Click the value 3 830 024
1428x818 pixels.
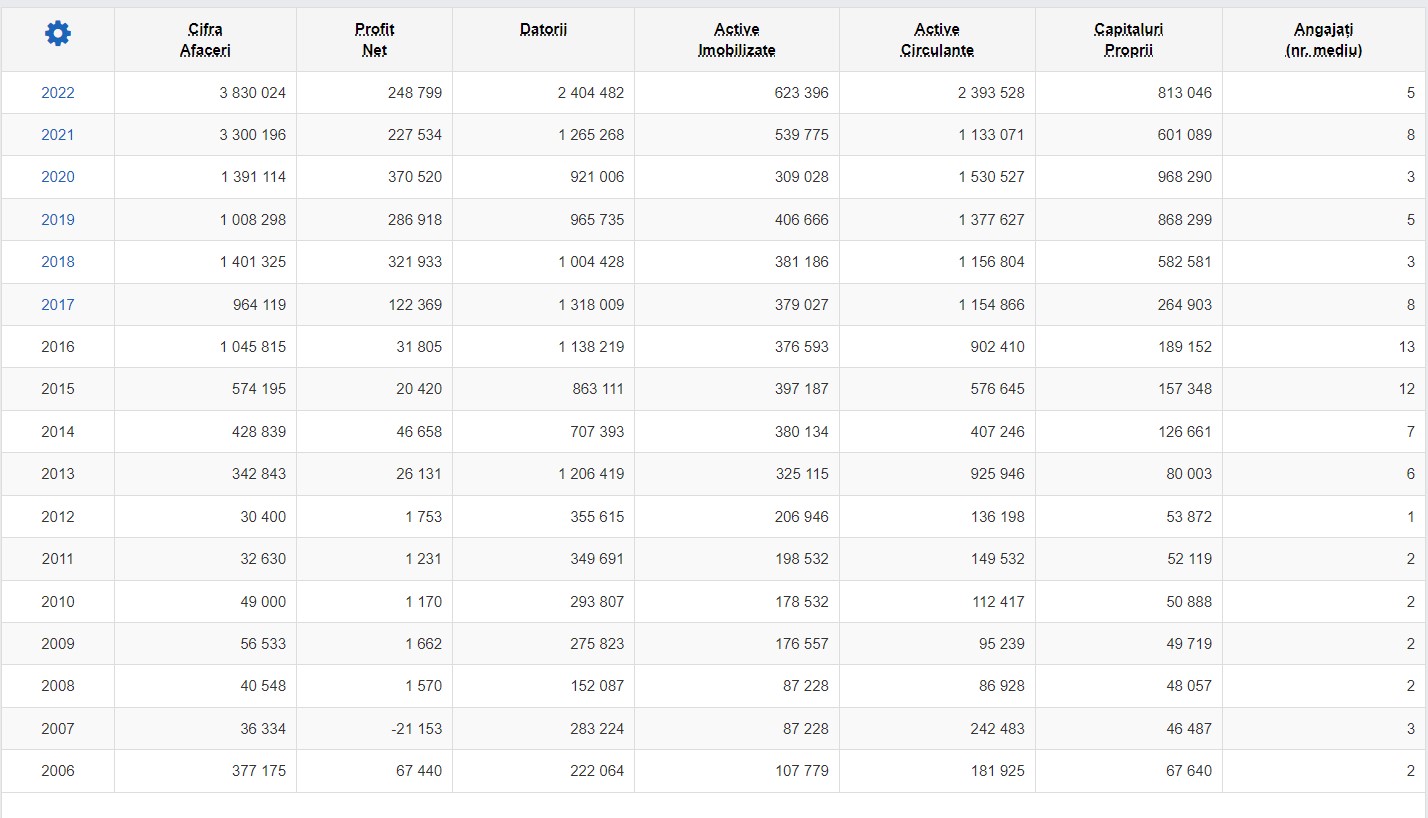253,93
